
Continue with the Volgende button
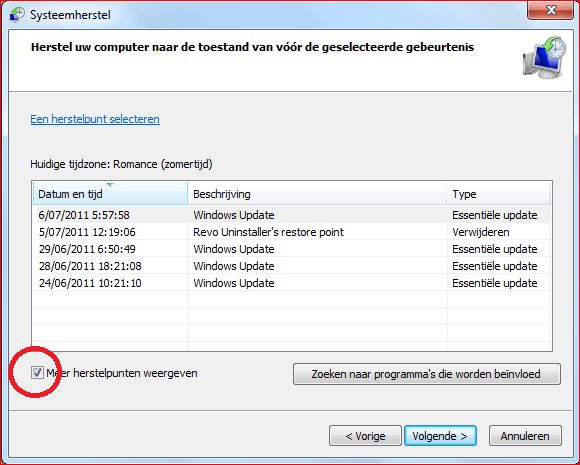coord(440,436)
